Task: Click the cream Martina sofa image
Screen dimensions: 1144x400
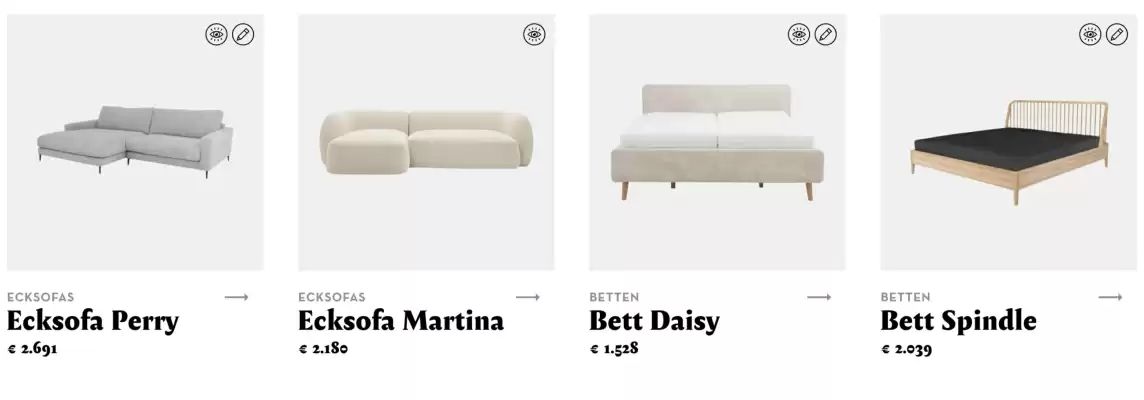Action: click(x=426, y=142)
